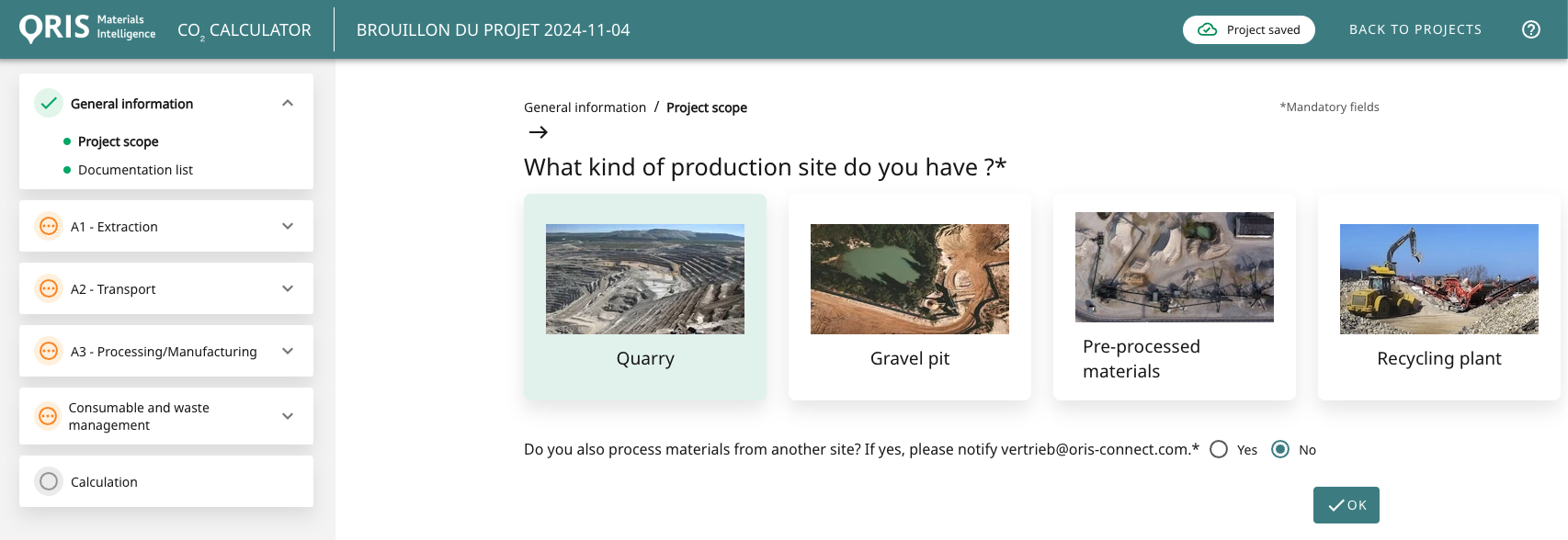Screen dimensions: 1568x540
Task: Select the Yes radio button
Action: point(1219,449)
